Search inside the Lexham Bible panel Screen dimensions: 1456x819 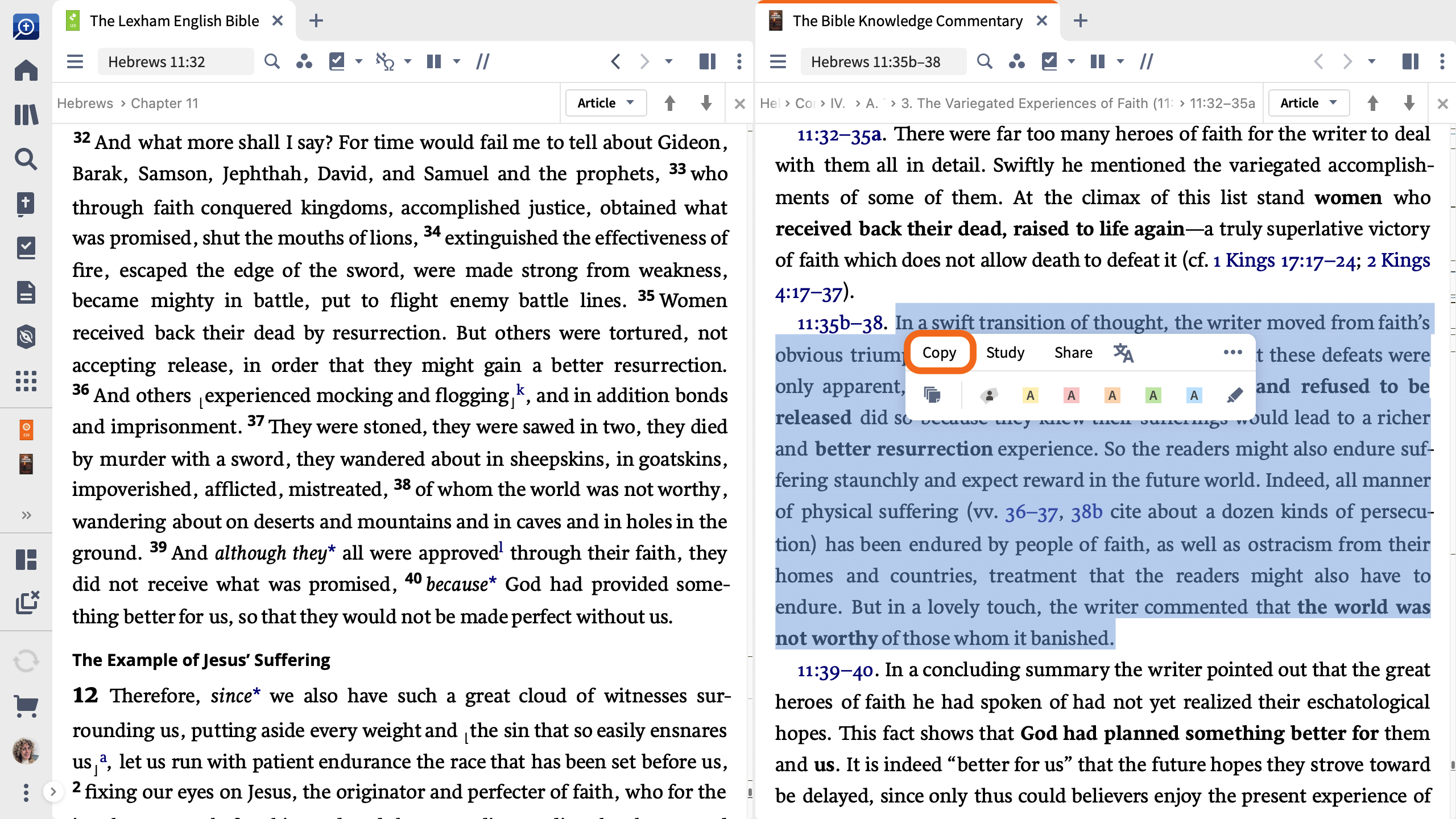tap(272, 61)
